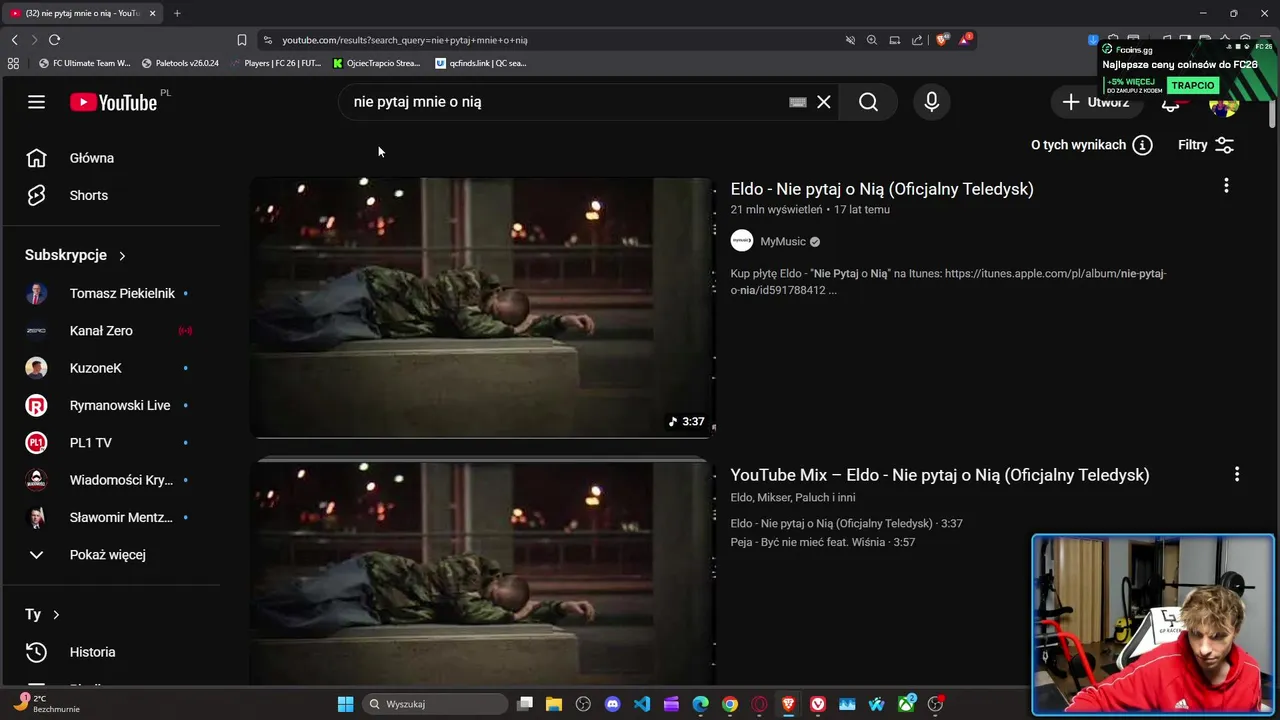This screenshot has width=1280, height=720.
Task: Open 'qcfinds.link | QC sea...' bookmark
Action: pyautogui.click(x=481, y=63)
